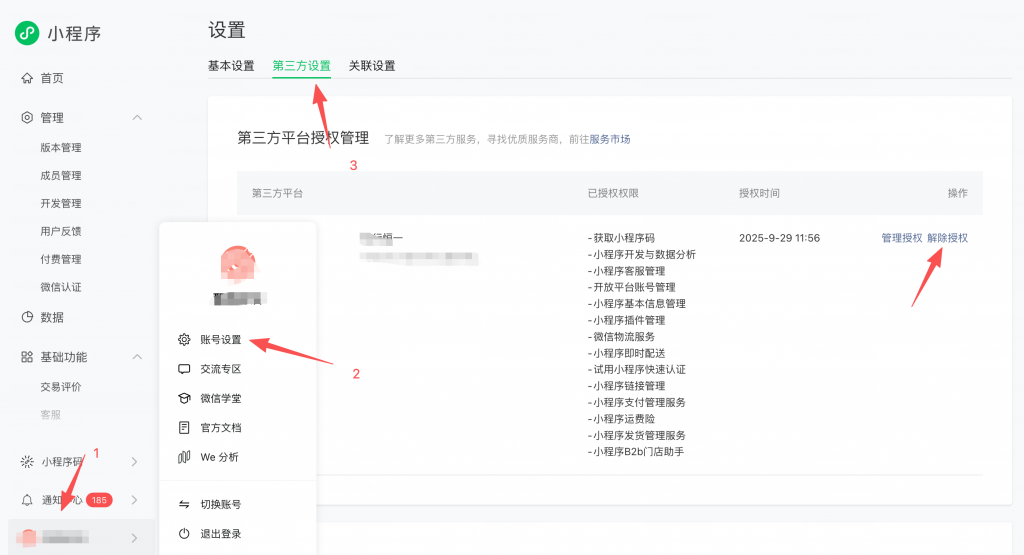
Task: Click the gear icon beside 账号设置
Action: [x=184, y=340]
